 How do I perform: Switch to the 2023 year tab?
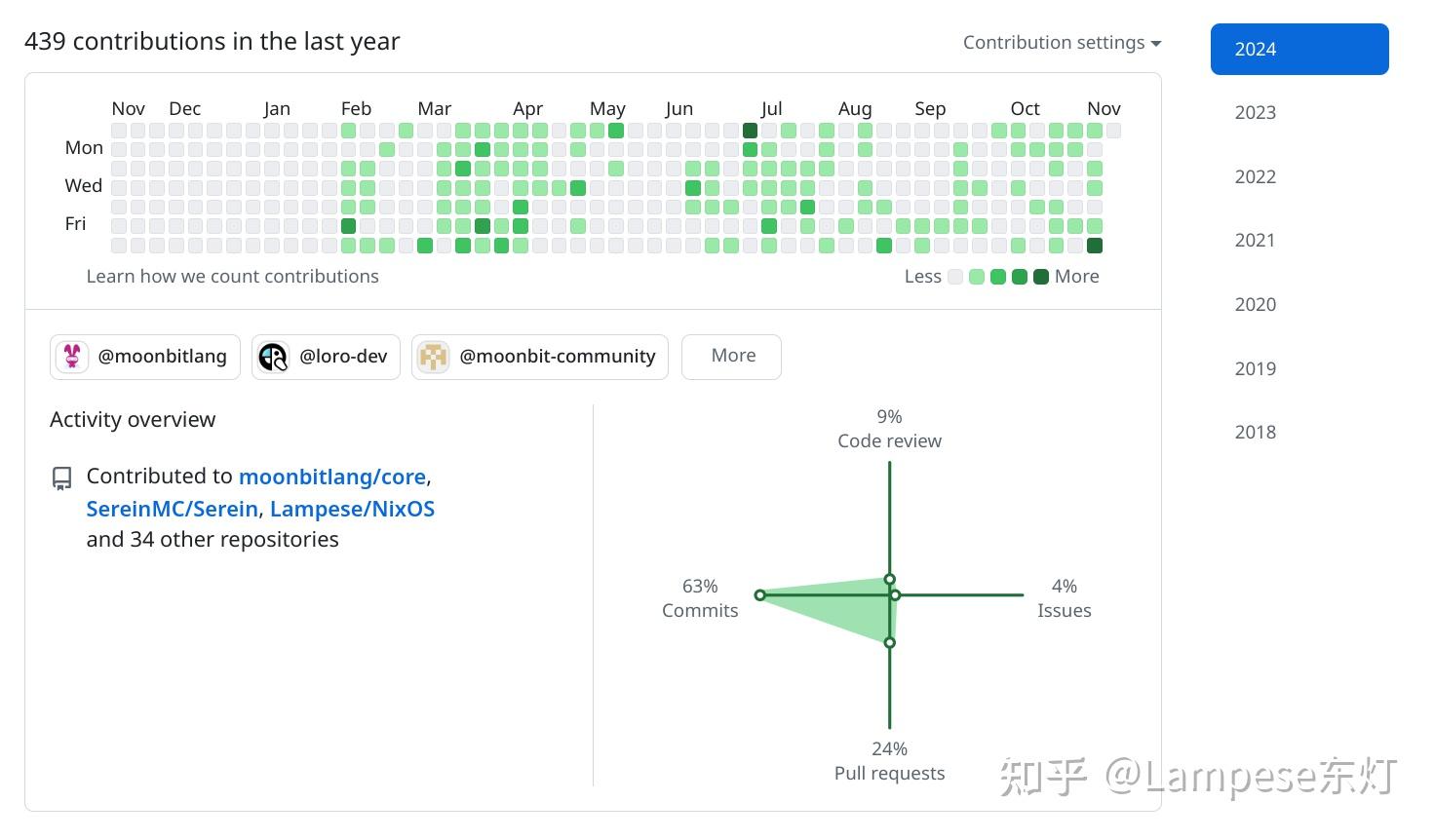(1255, 113)
